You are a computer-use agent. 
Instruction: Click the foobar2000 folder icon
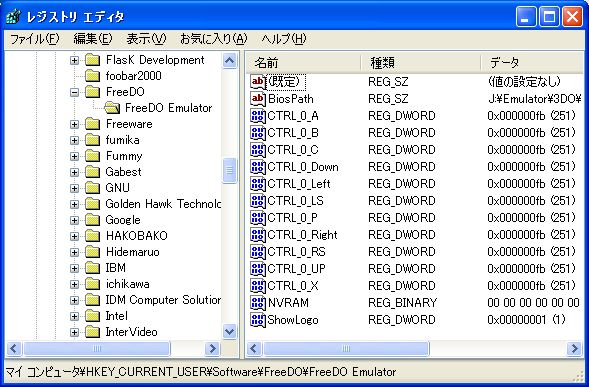(92, 76)
